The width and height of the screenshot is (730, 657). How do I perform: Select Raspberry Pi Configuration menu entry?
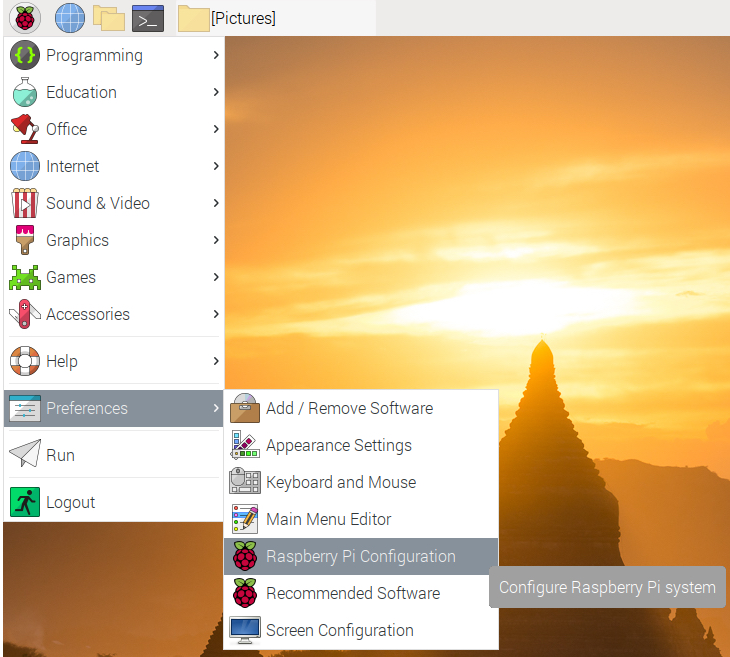(360, 556)
